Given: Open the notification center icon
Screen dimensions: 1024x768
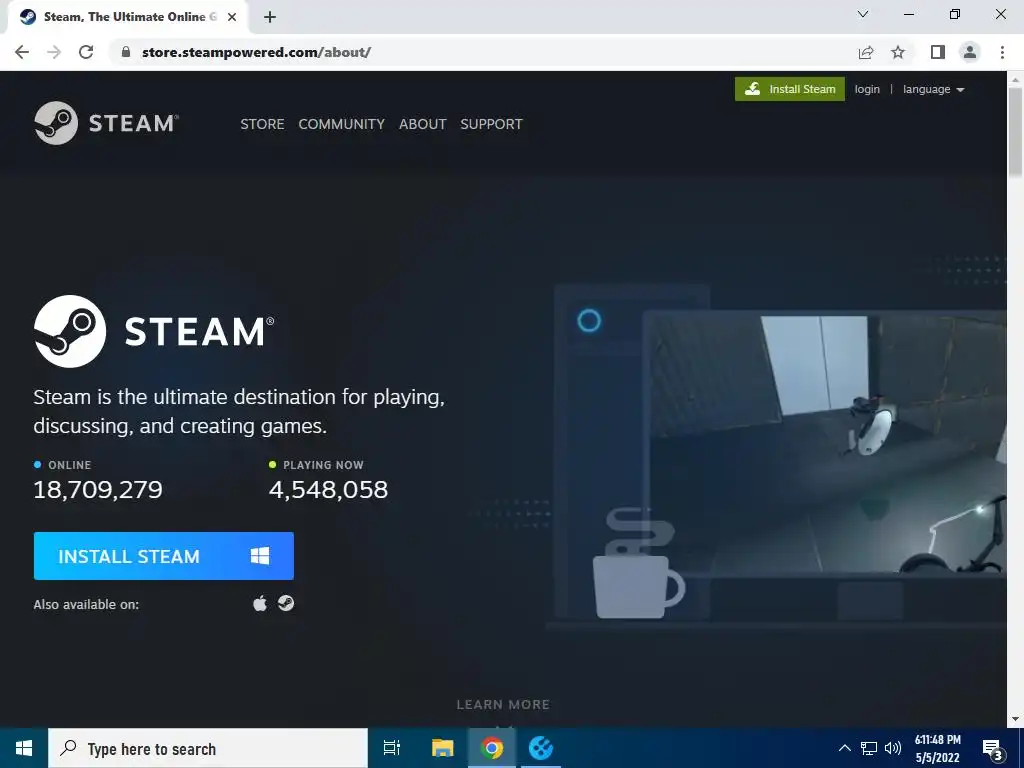Looking at the screenshot, I should click(x=992, y=749).
